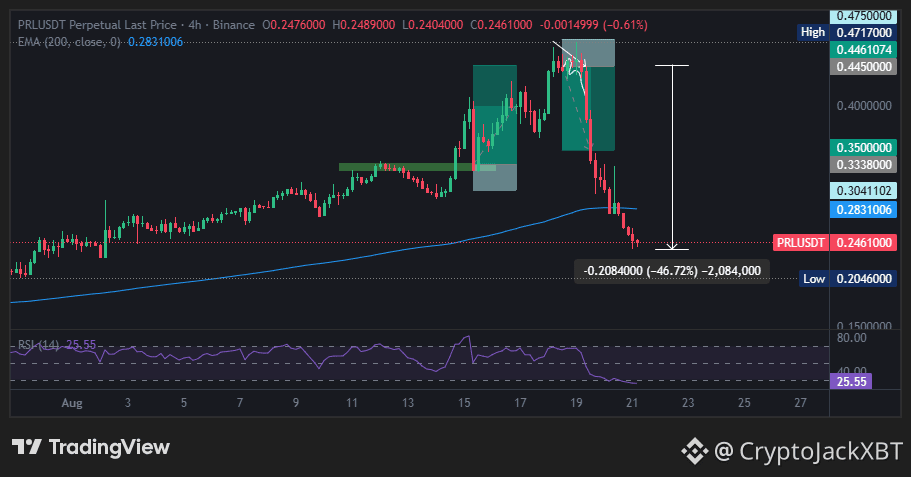Click the date 21 on the time axis
This screenshot has height=477, width=911.
[x=632, y=403]
